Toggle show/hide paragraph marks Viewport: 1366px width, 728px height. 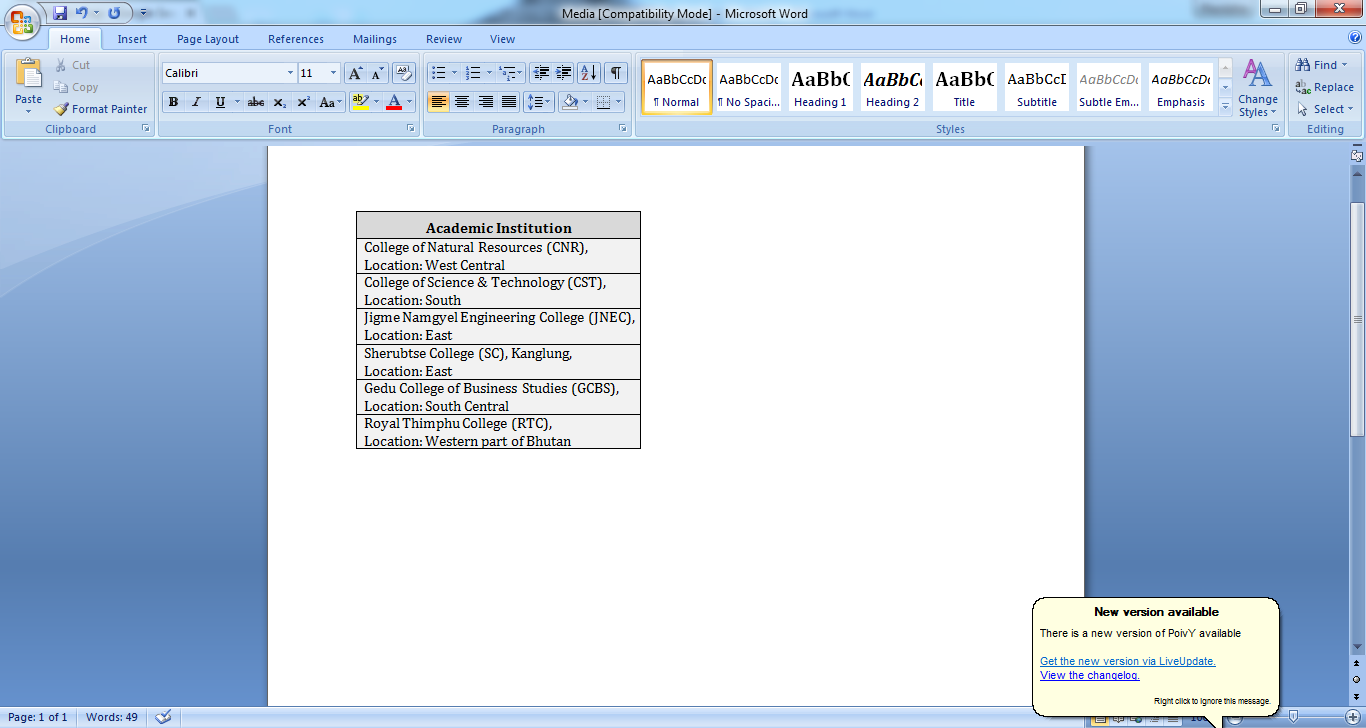click(x=616, y=73)
